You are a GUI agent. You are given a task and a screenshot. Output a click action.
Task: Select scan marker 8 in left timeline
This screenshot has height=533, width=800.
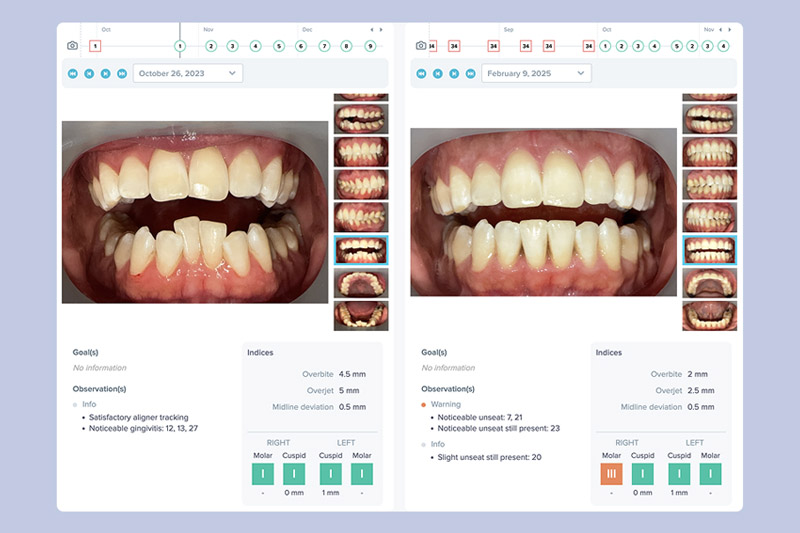[346, 46]
